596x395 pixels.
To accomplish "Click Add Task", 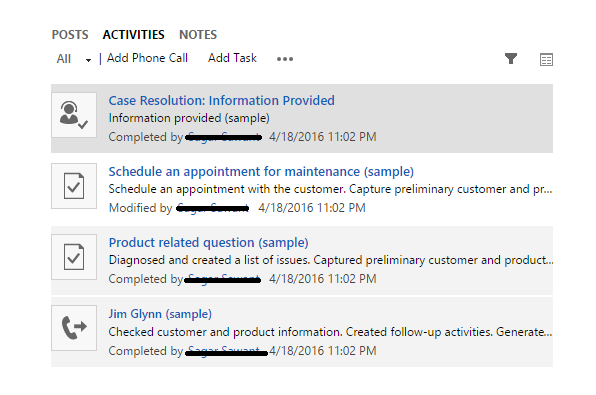I will pyautogui.click(x=232, y=58).
